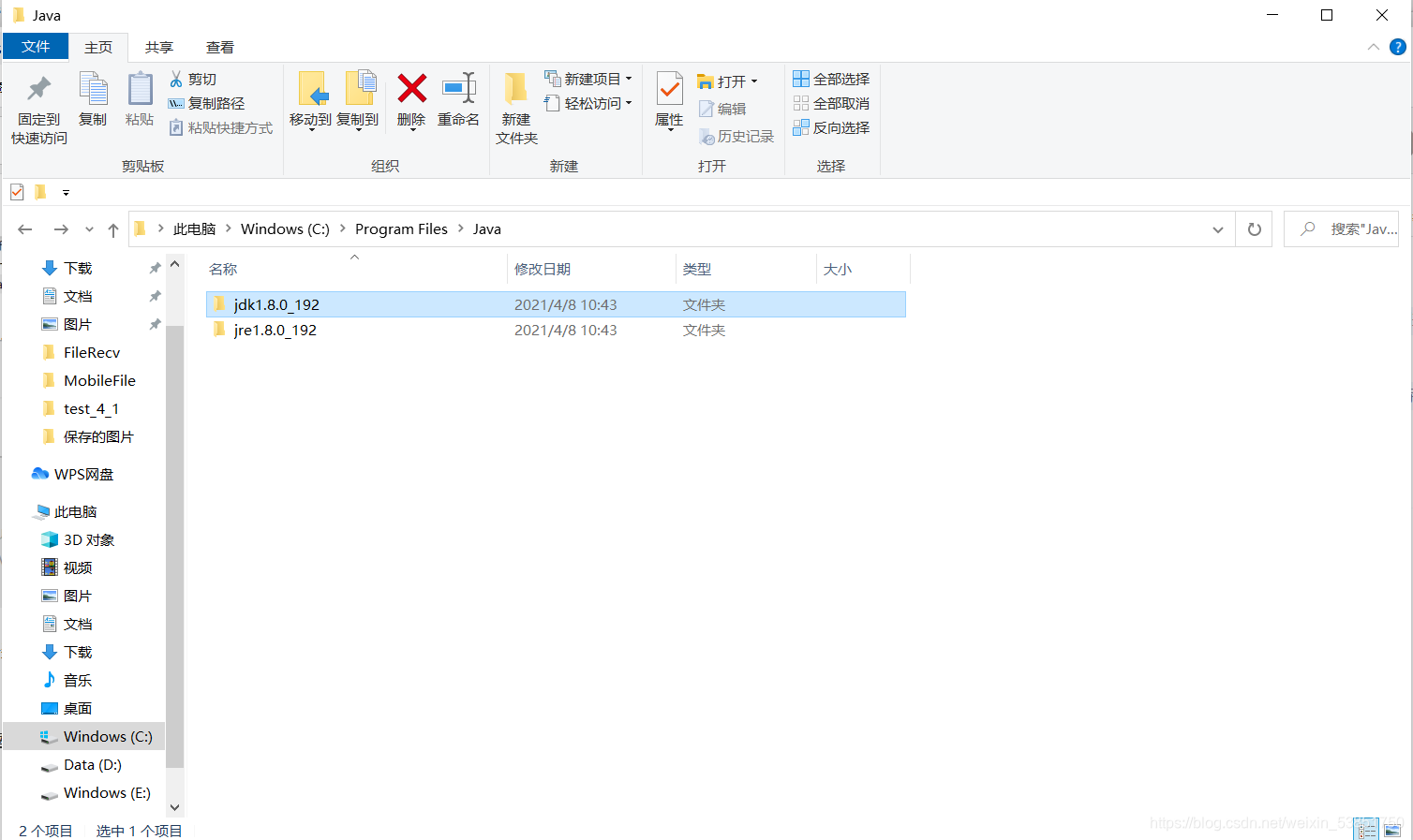Select the jre1.8.0_192 folder
The width and height of the screenshot is (1413, 840).
(x=556, y=330)
